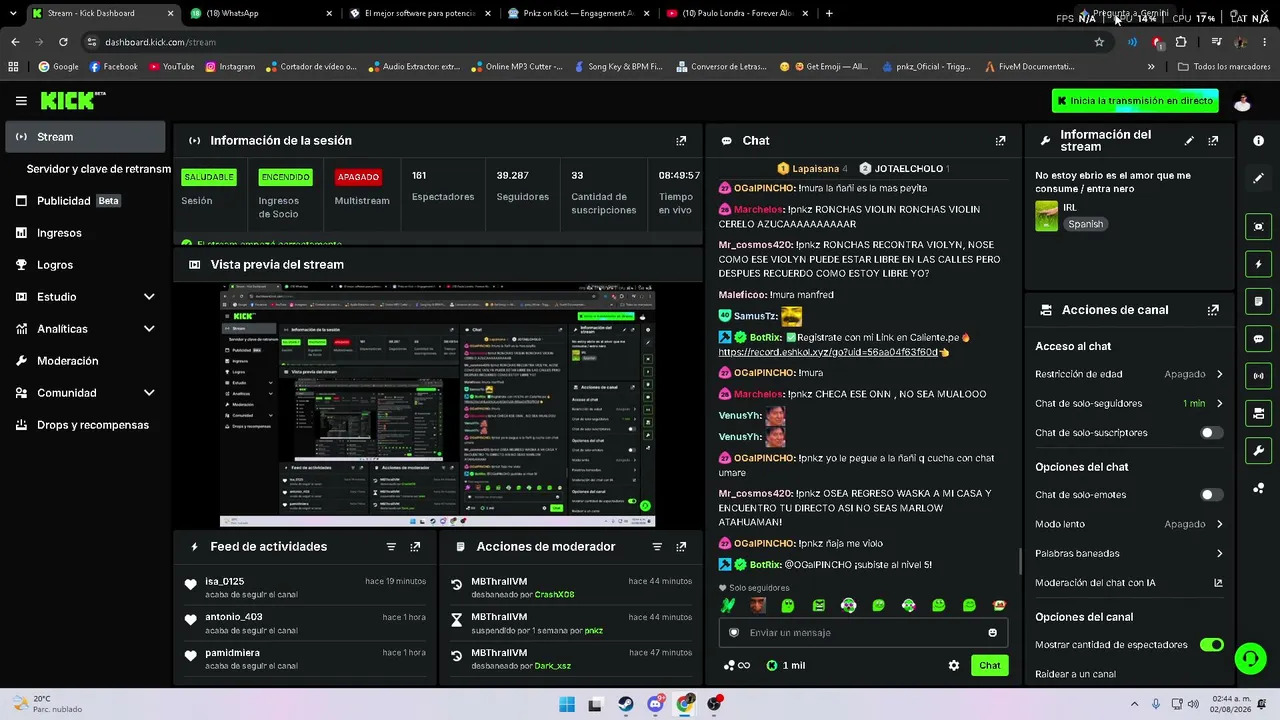Click moderator name Dark_xsz
The height and width of the screenshot is (720, 1280).
[x=553, y=666]
